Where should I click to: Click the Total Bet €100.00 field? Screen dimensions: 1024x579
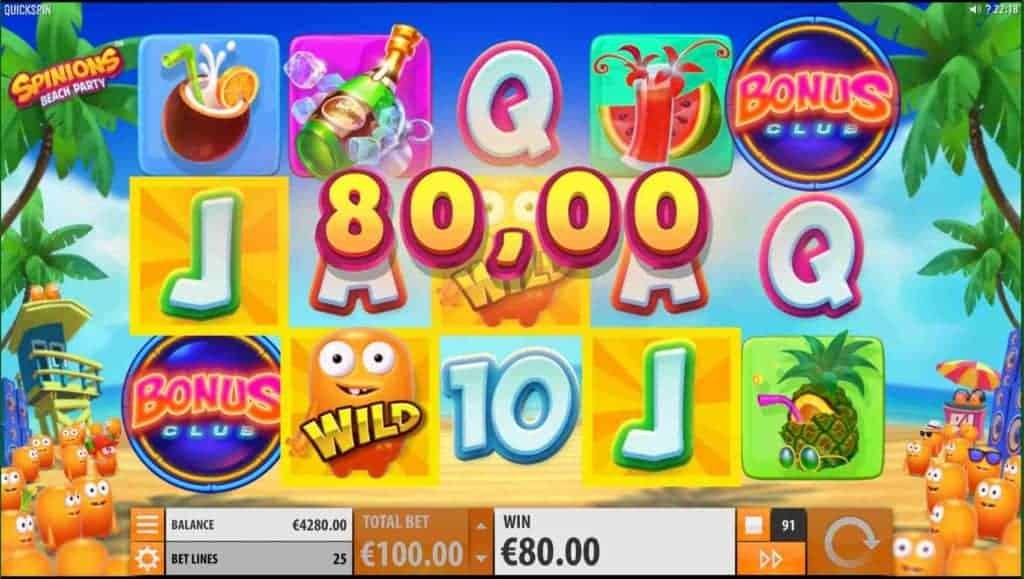413,542
